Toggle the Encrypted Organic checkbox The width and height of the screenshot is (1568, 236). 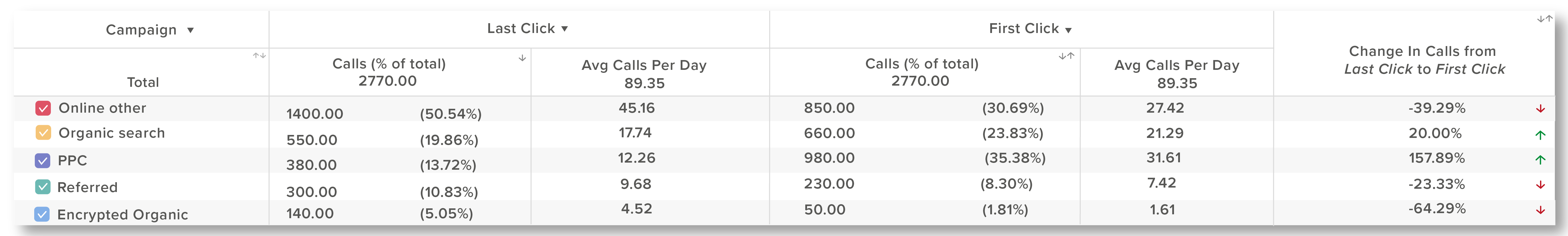42,214
